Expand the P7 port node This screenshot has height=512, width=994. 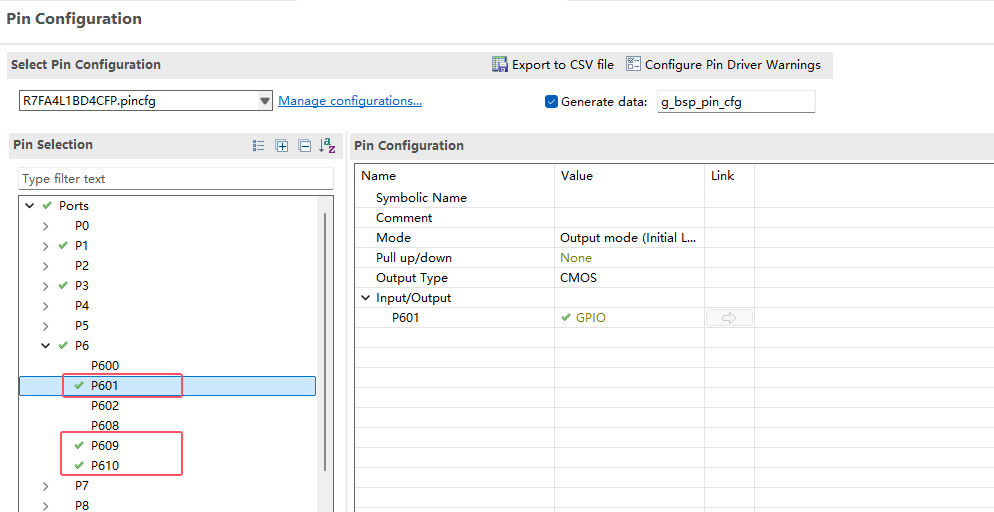45,486
